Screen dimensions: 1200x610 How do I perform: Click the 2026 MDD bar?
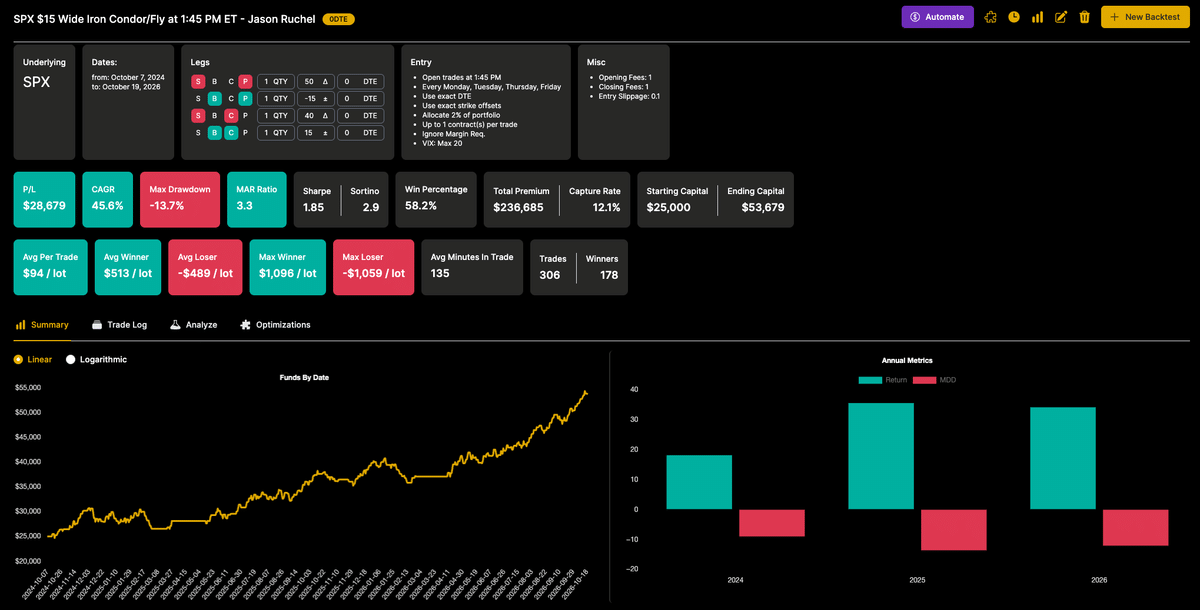(x=1135, y=527)
